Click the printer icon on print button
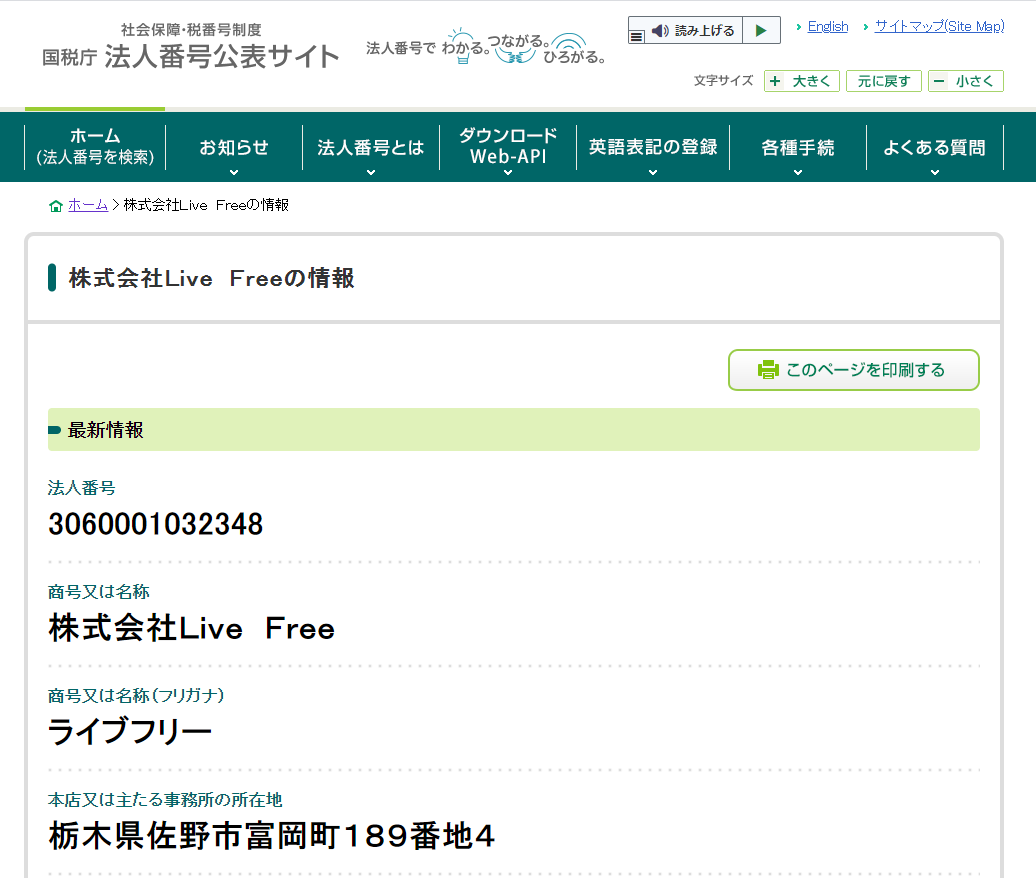Viewport: 1036px width, 878px height. point(768,369)
